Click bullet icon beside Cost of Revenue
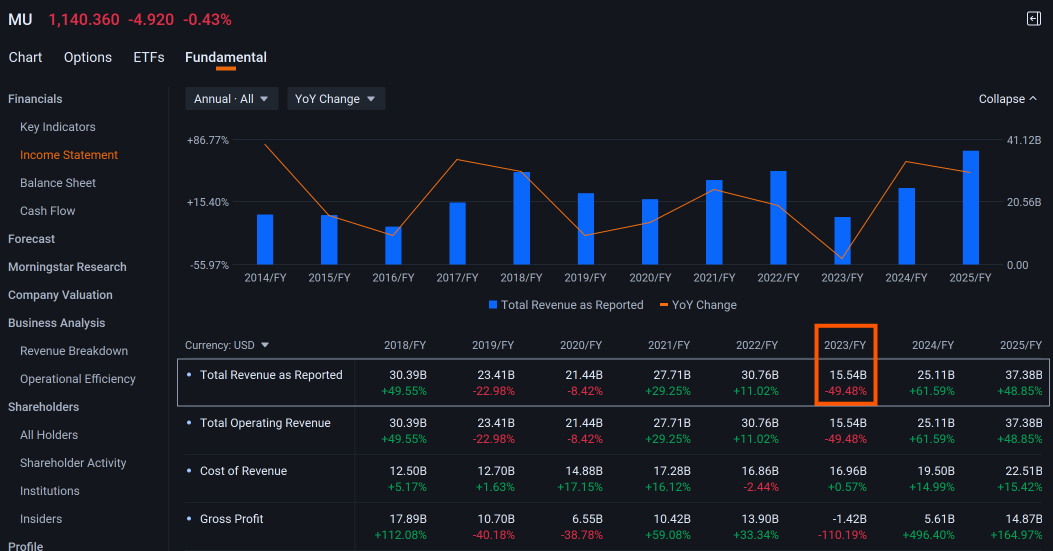Viewport: 1053px width, 551px height. click(189, 471)
